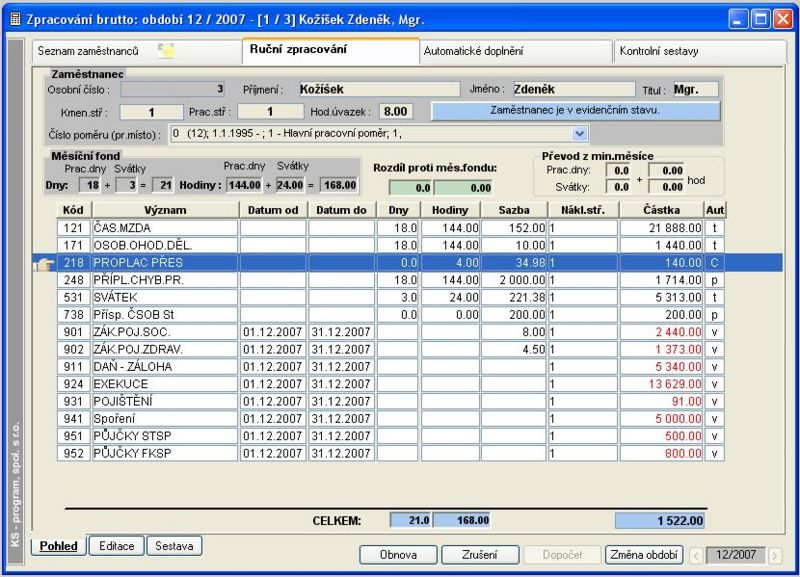800x577 pixels.
Task: Select the 'Spoření' row
Action: click(391, 419)
